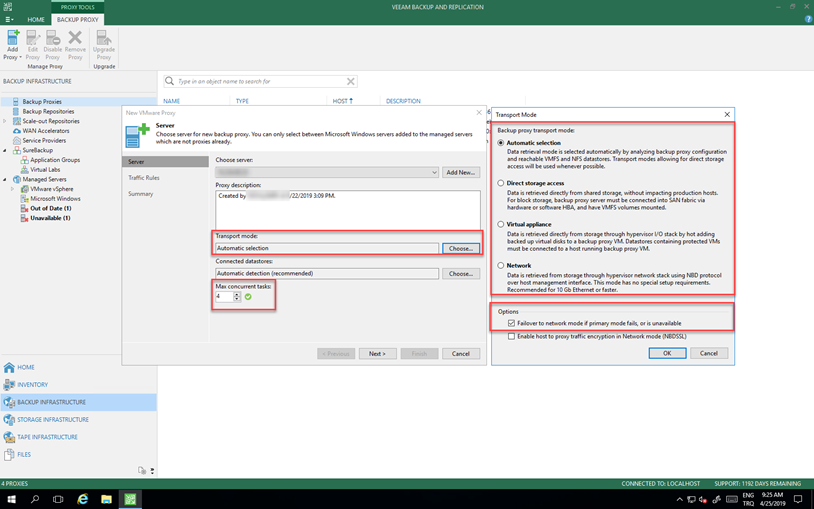Viewport: 814px width, 509px height.
Task: Select Microsoft Windows node
Action: [x=55, y=198]
